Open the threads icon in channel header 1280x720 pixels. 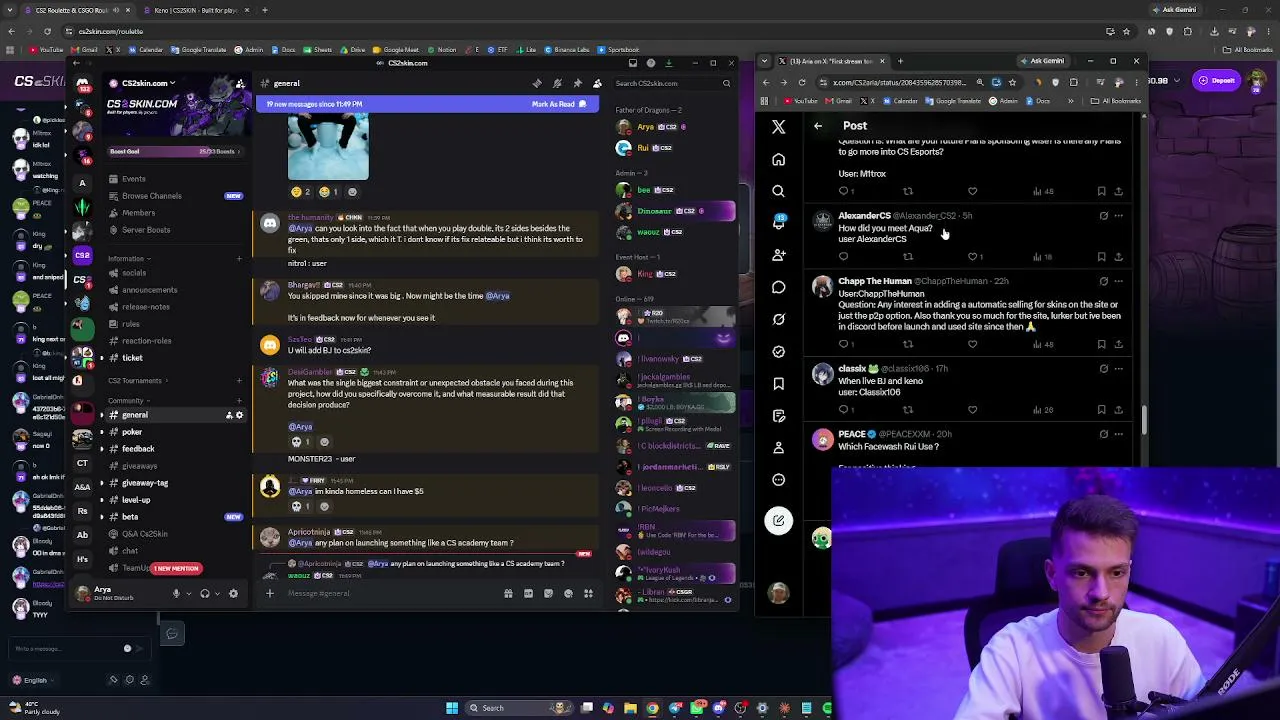point(537,83)
